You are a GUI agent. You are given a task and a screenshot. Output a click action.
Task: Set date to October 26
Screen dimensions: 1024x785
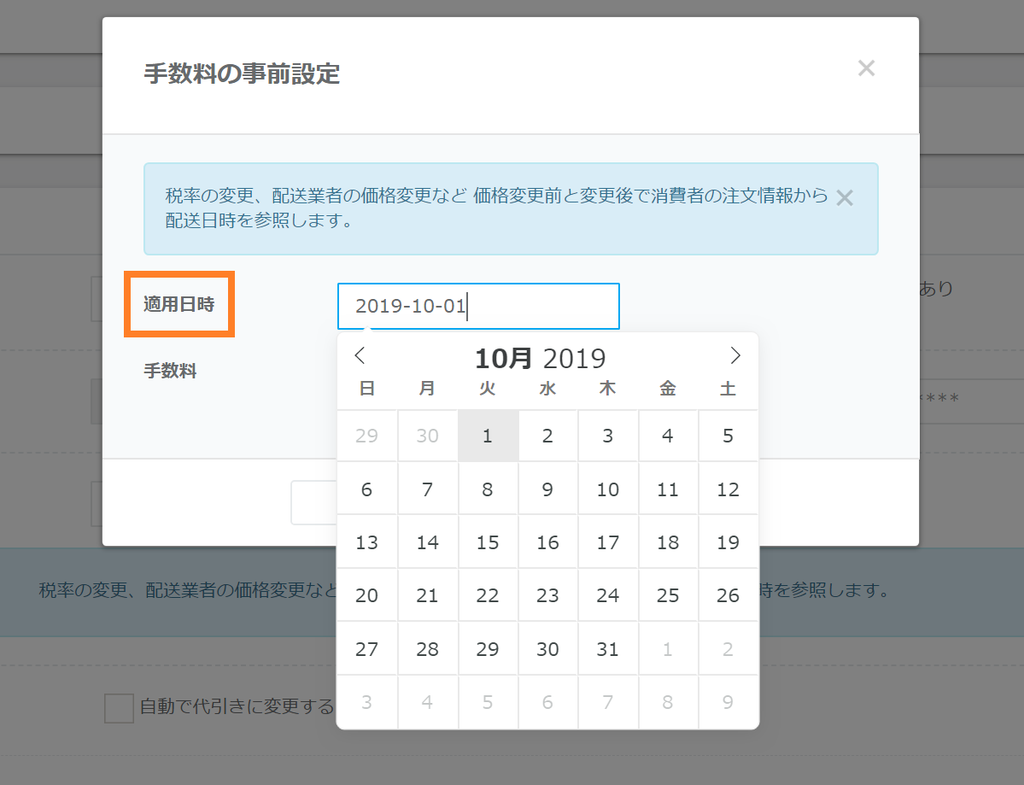tap(728, 595)
